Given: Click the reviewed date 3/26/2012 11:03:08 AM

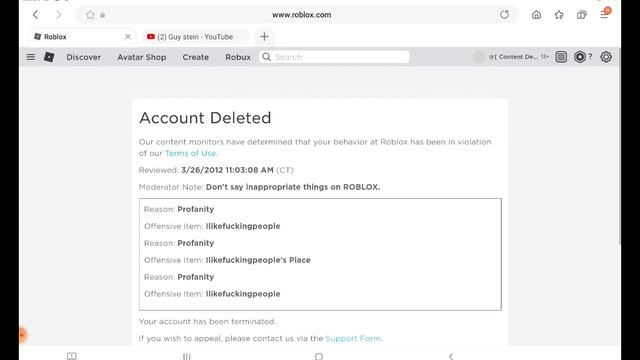Looking at the screenshot, I should (x=227, y=170).
